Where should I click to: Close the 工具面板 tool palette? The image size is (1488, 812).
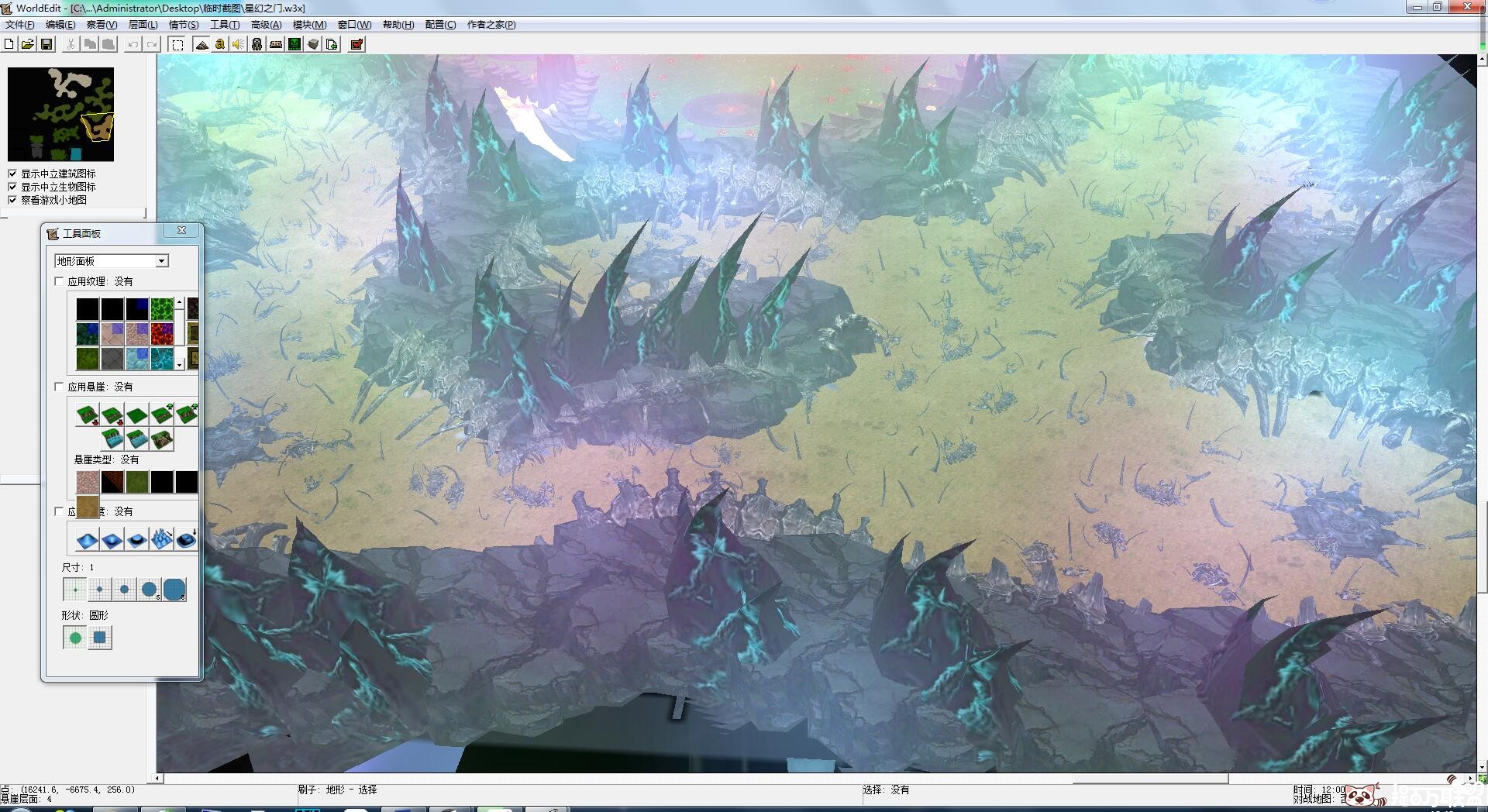[x=181, y=230]
